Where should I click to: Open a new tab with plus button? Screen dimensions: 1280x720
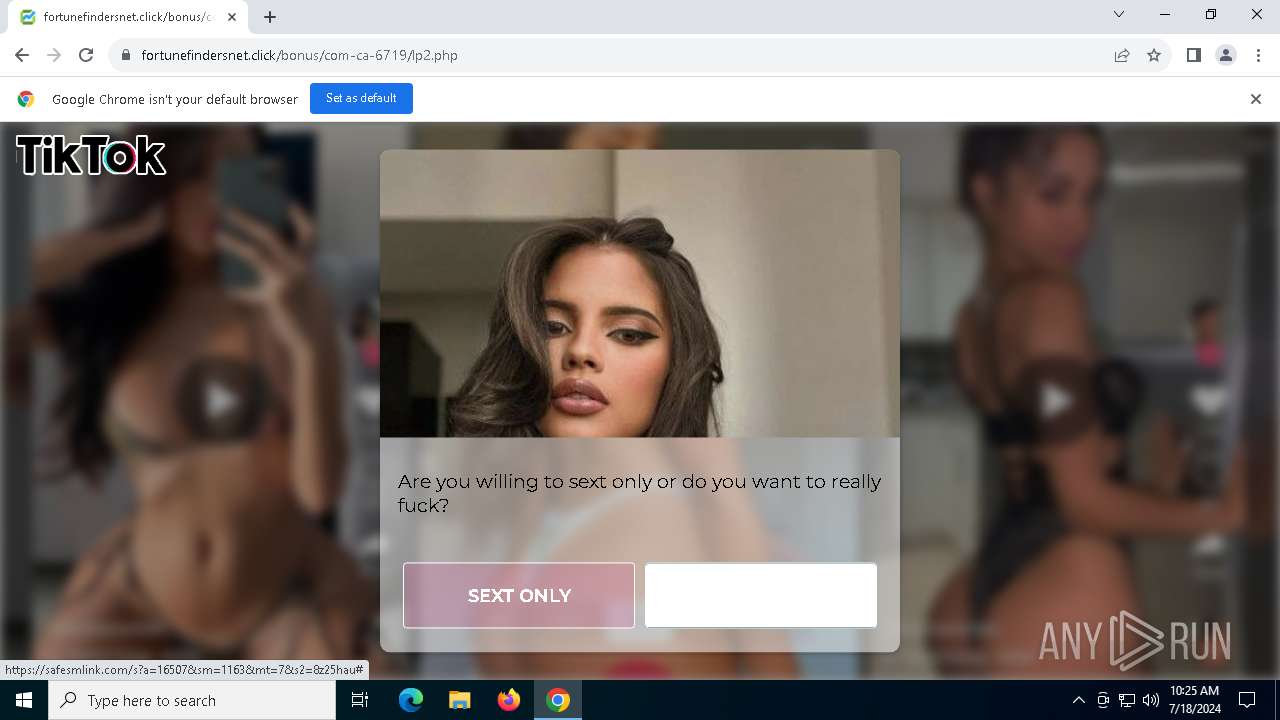(x=270, y=17)
